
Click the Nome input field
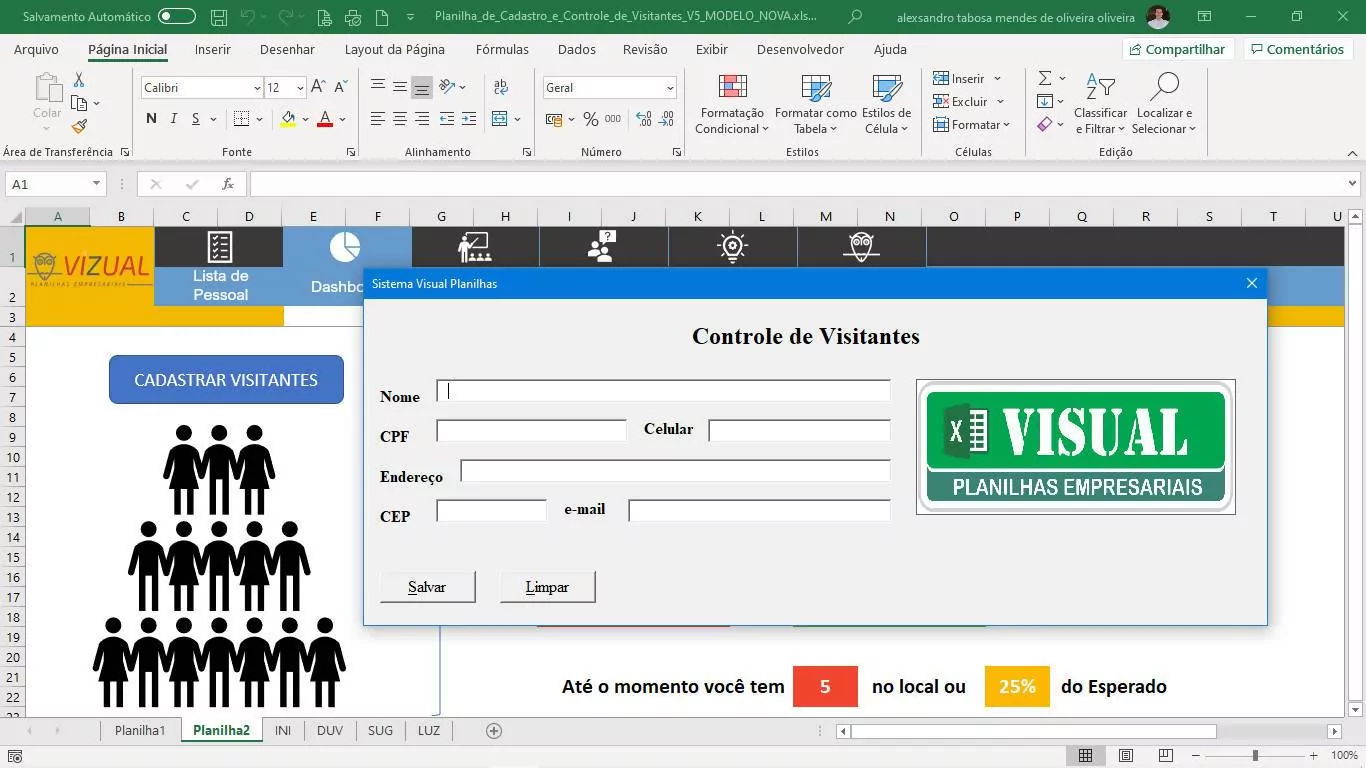pos(663,391)
